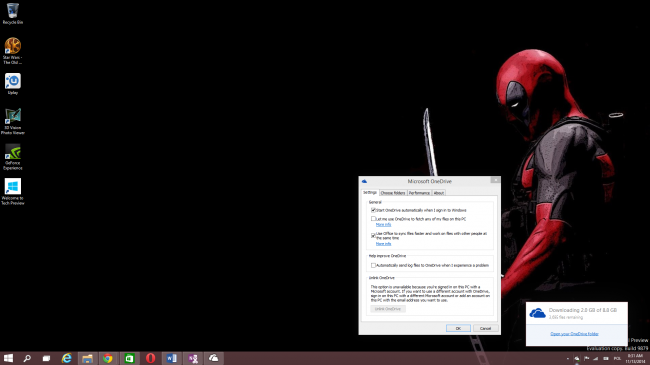Click the taskbar Search magnifier icon
Viewport: 650px width, 365px height.
27,358
